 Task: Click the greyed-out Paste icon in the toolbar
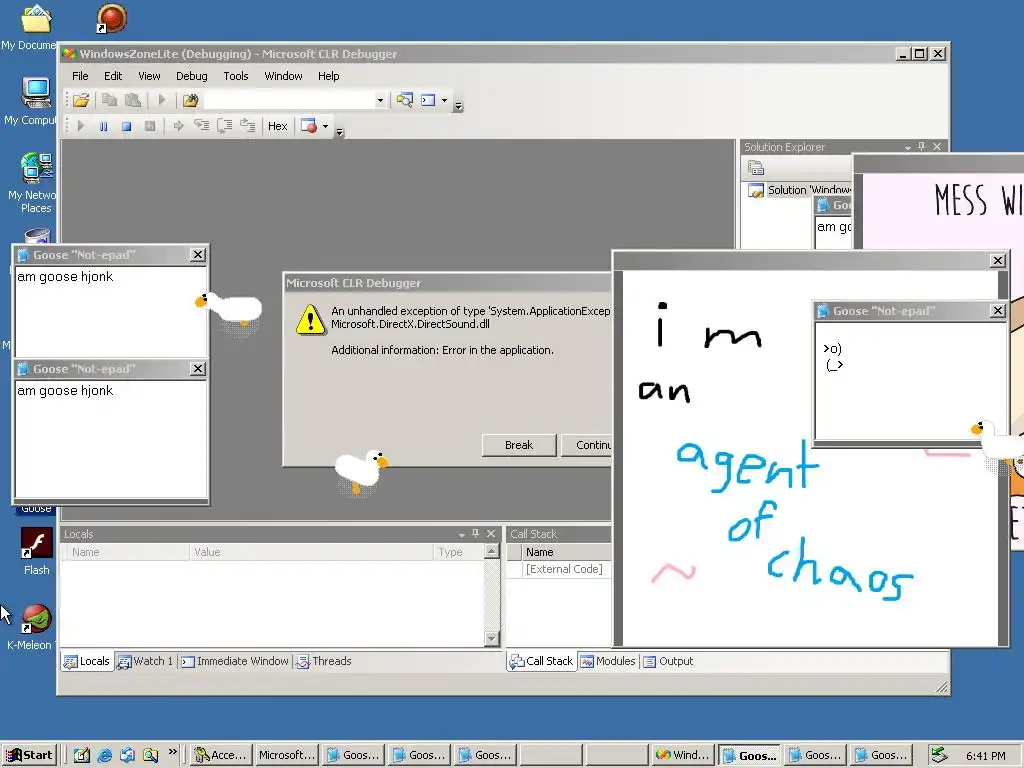click(133, 100)
